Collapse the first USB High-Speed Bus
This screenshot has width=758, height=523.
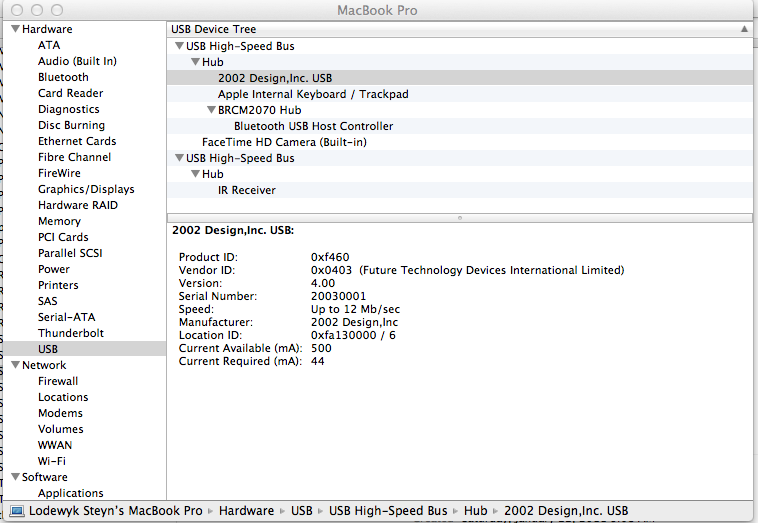[x=179, y=46]
